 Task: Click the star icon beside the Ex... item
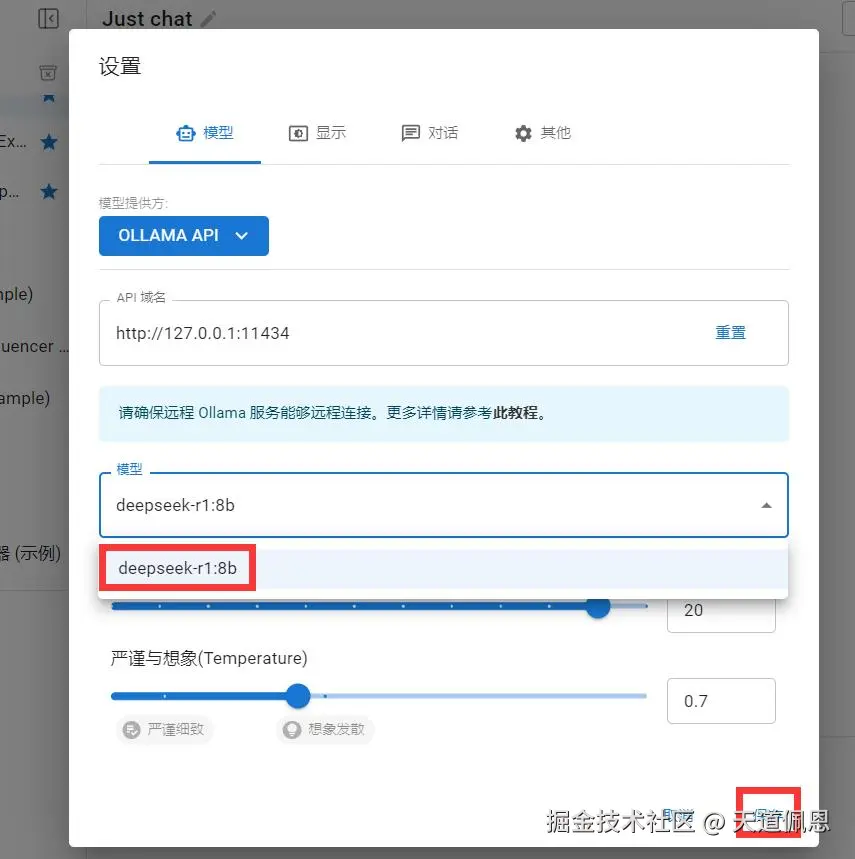pyautogui.click(x=49, y=142)
